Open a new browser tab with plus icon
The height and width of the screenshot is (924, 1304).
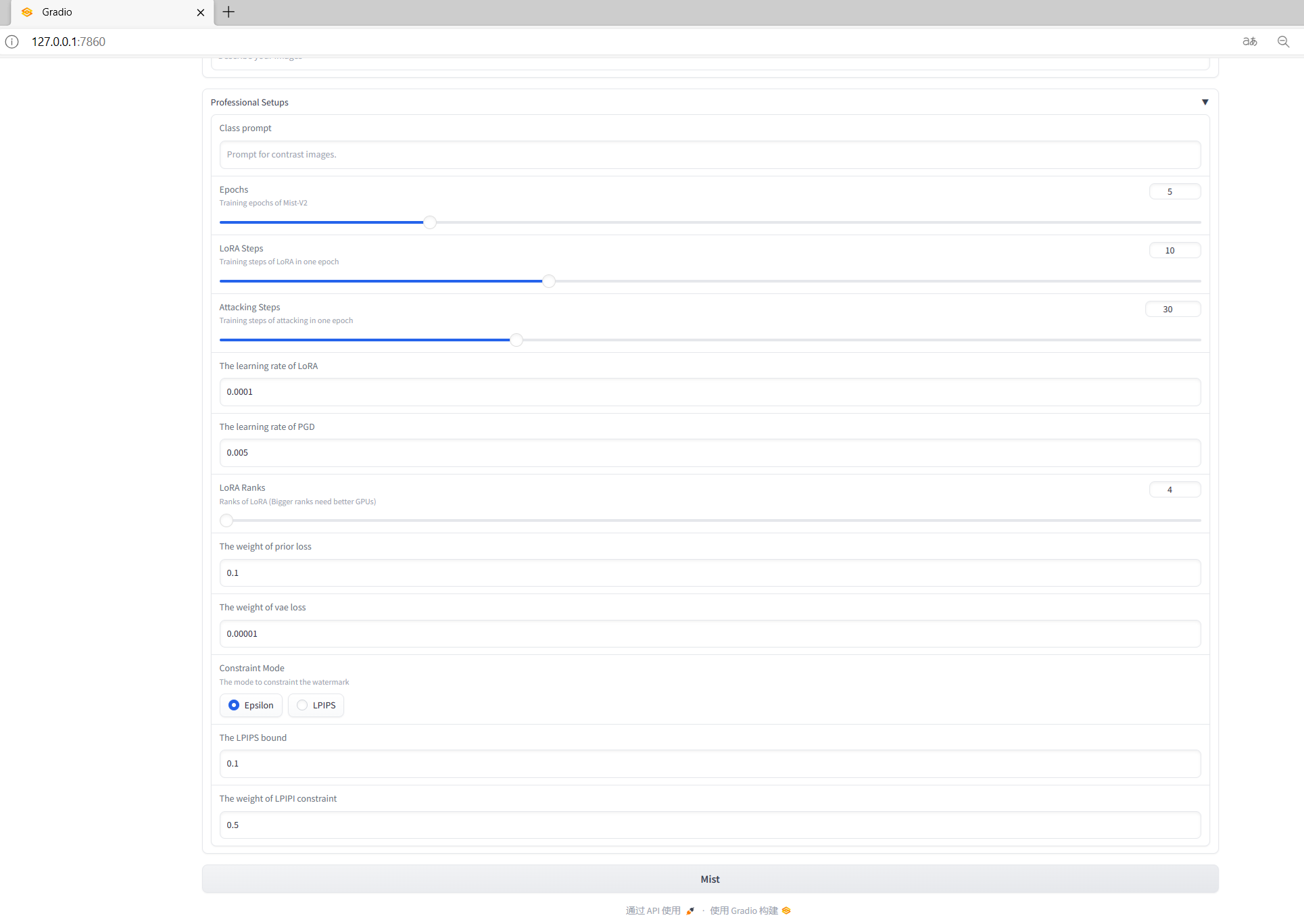coord(228,11)
